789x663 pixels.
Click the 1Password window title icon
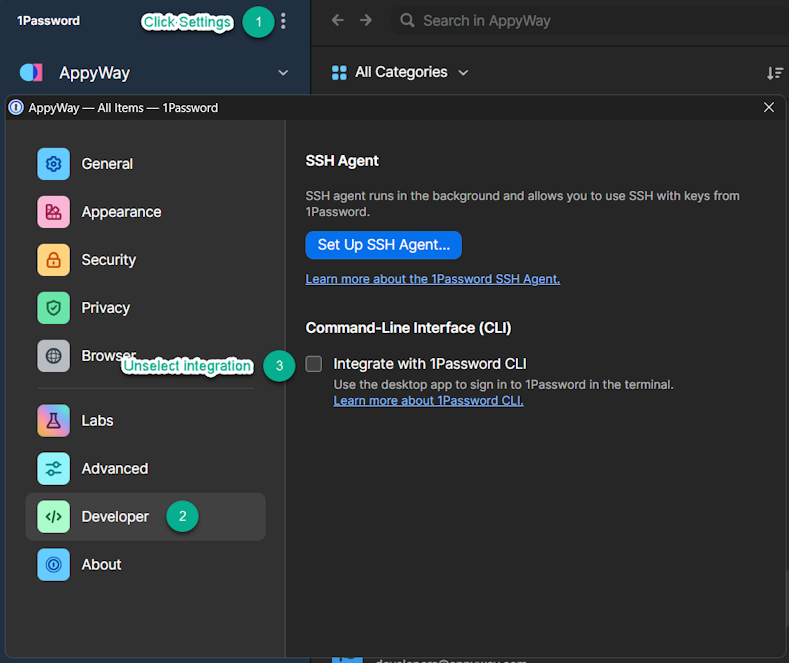pos(16,108)
